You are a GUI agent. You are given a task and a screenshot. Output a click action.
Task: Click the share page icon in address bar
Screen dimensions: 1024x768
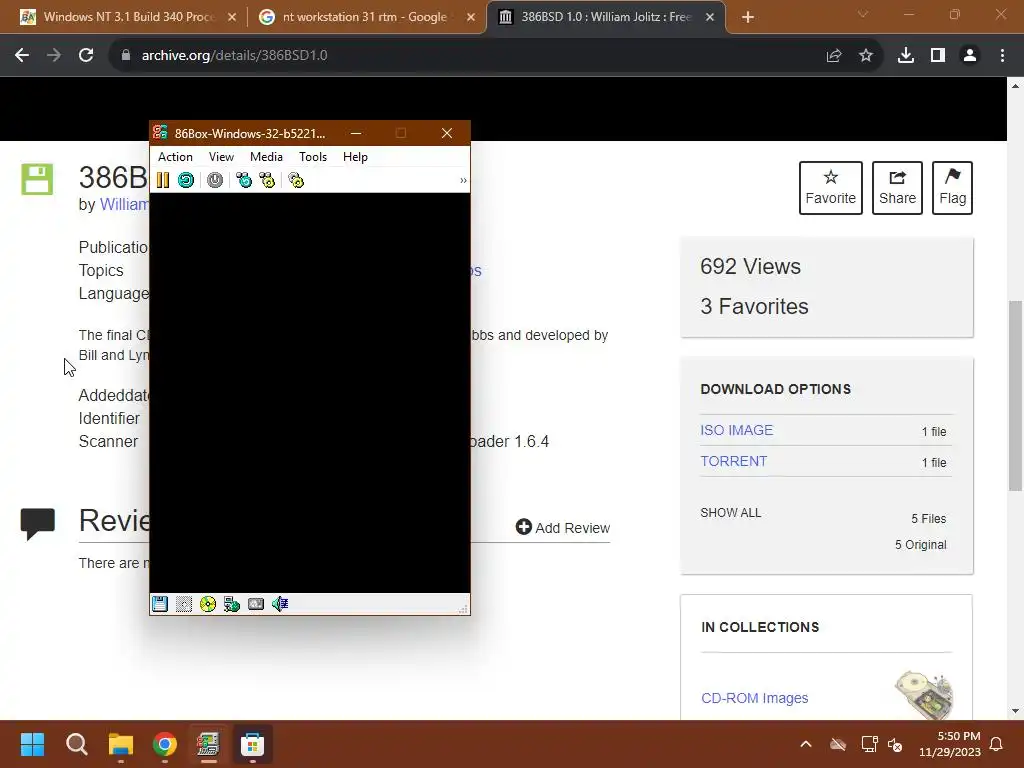click(x=834, y=56)
